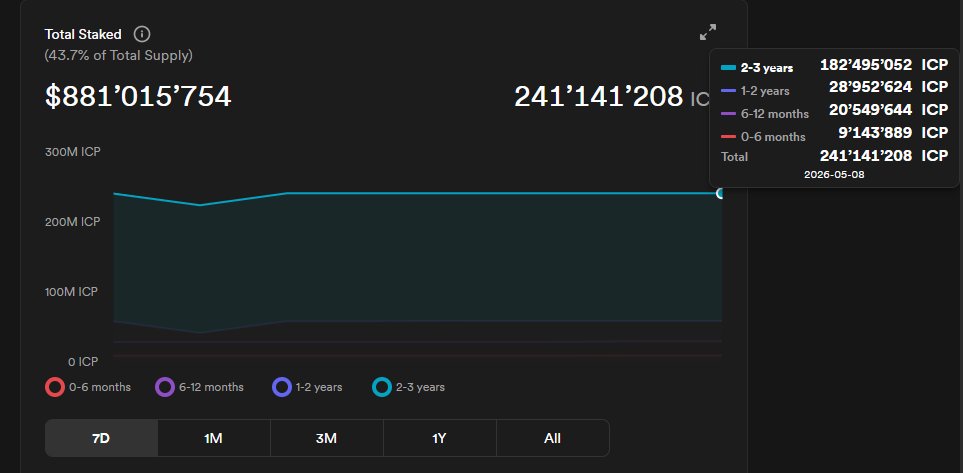Screen dimensions: 963x473
Task: Click the tooltip 2-3 years label
Action: pos(766,68)
